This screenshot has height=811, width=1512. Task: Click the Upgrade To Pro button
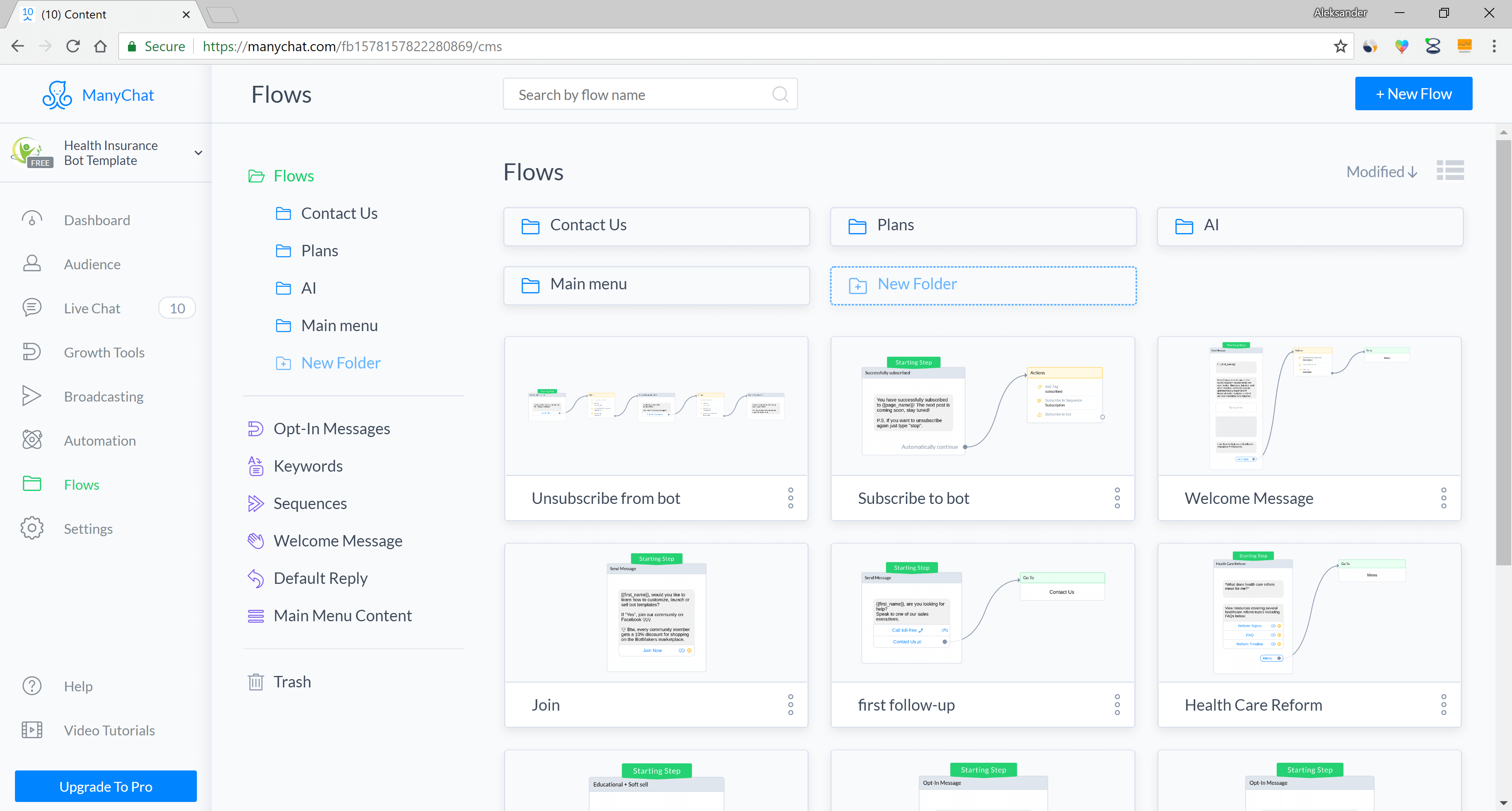106,786
